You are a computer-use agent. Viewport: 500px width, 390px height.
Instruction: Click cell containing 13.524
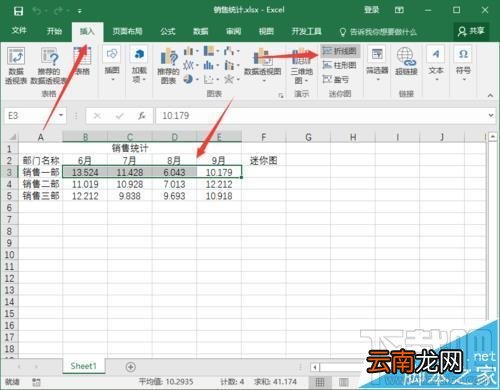85,172
